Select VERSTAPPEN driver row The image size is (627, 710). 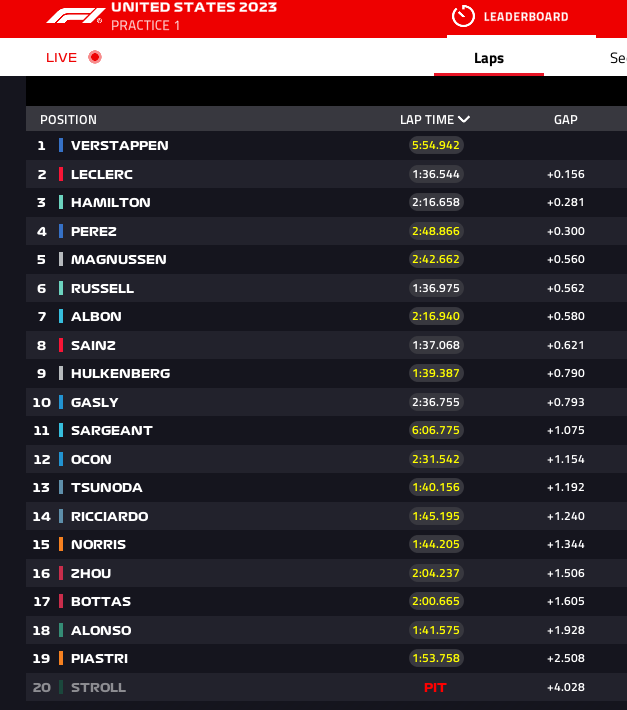[x=326, y=145]
